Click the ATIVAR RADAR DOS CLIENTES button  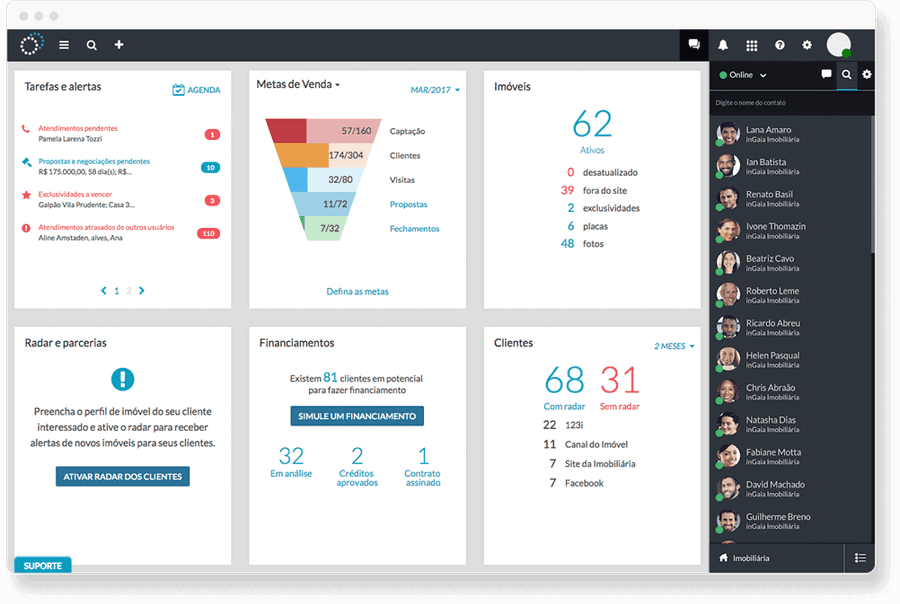[122, 476]
